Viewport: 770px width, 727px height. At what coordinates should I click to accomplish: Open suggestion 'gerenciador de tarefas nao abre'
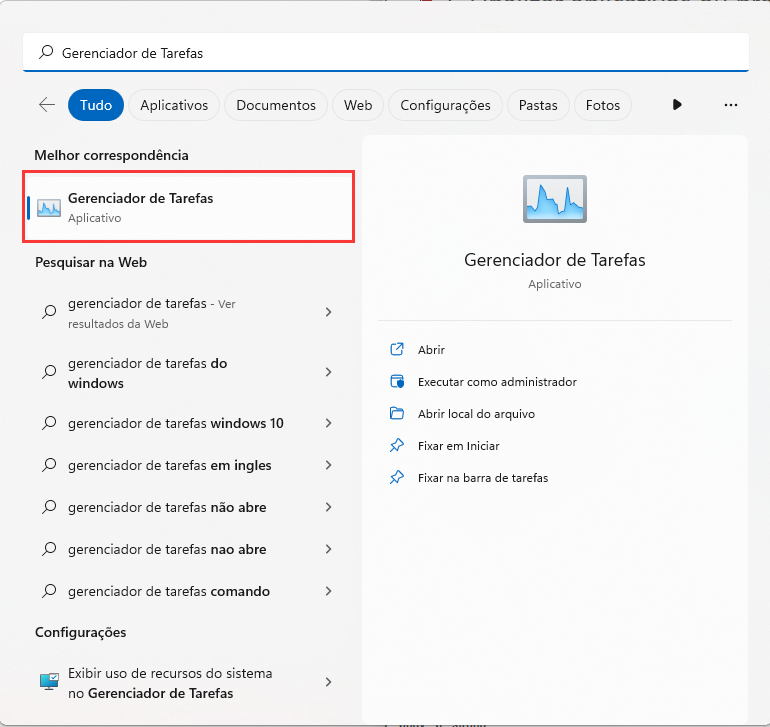point(189,549)
